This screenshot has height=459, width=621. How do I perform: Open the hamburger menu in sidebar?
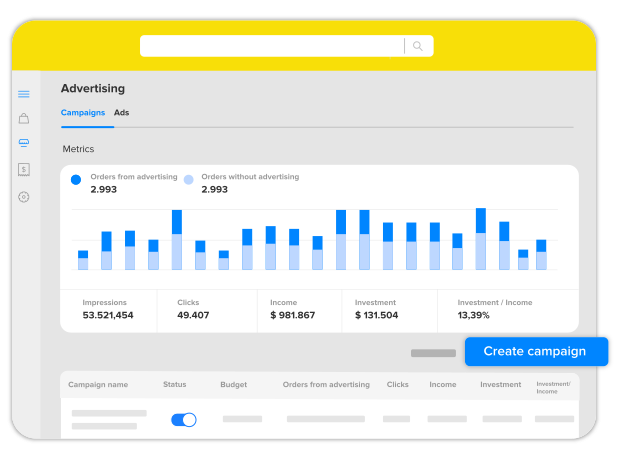(24, 94)
